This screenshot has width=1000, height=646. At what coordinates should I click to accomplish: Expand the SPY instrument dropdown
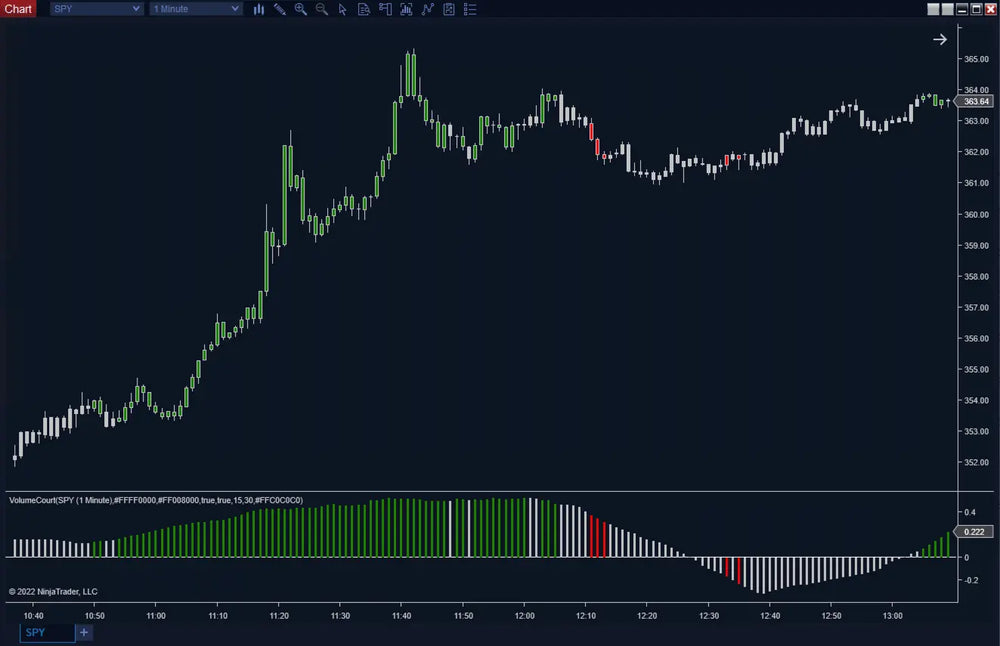[96, 9]
